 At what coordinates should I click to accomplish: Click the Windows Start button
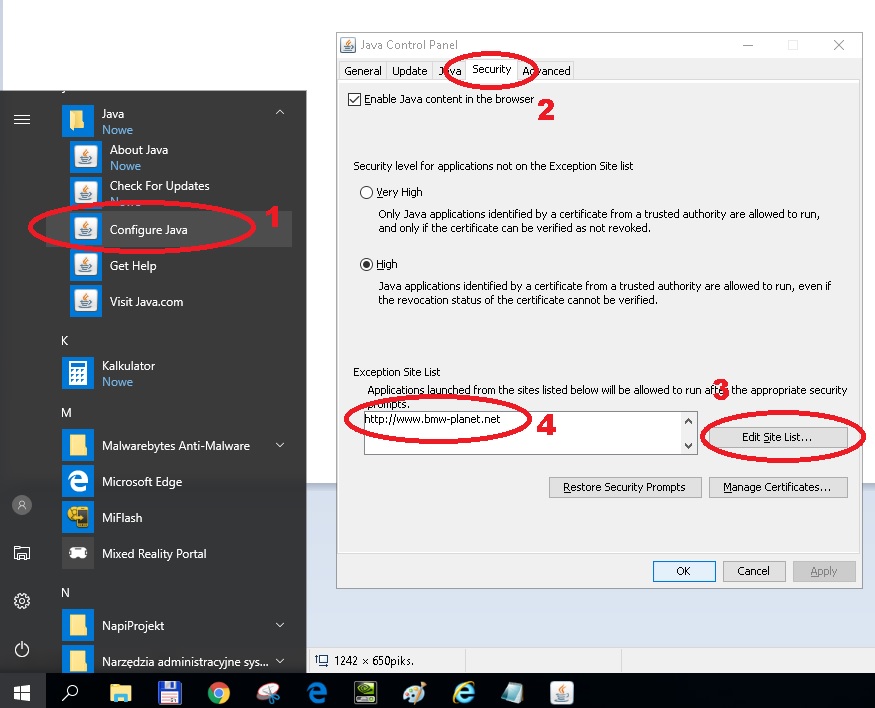[21, 692]
